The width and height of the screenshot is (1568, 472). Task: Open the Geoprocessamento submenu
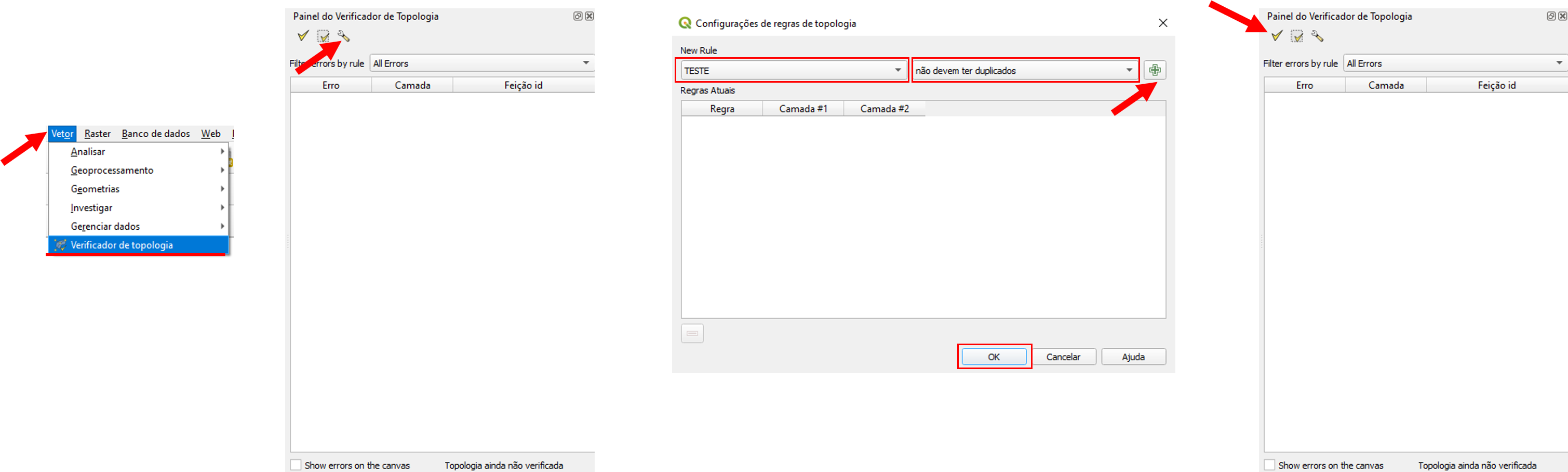pos(112,171)
